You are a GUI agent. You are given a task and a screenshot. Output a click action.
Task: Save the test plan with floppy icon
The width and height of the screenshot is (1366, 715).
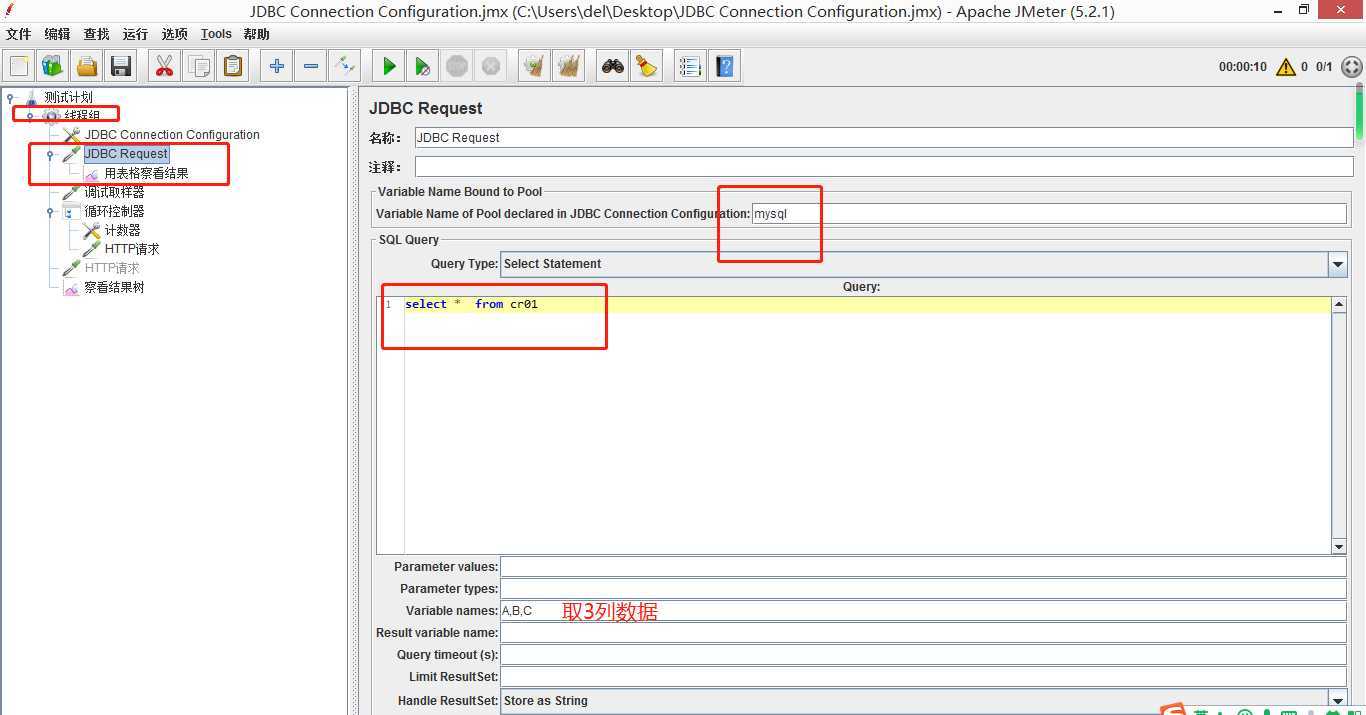[121, 66]
